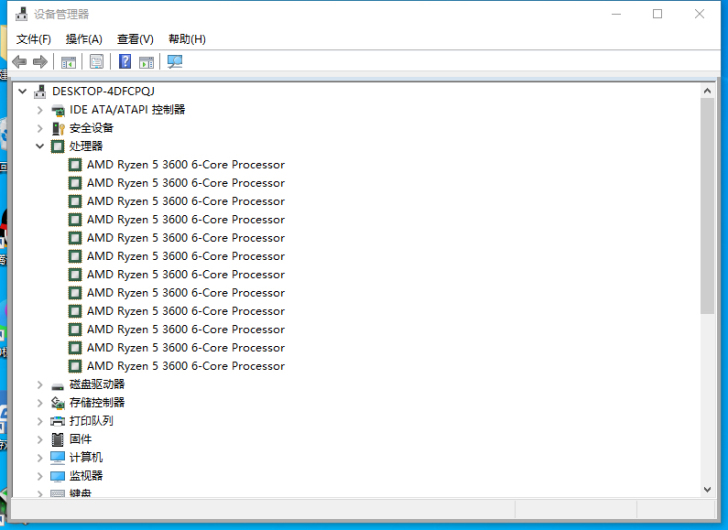Scan for hardware changes via monitor icon
Image resolution: width=728 pixels, height=530 pixels.
point(175,62)
